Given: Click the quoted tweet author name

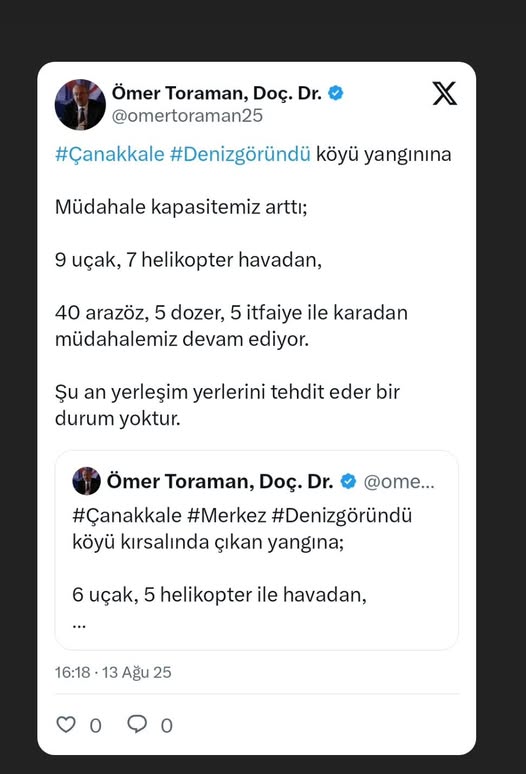Looking at the screenshot, I should click(x=220, y=481).
